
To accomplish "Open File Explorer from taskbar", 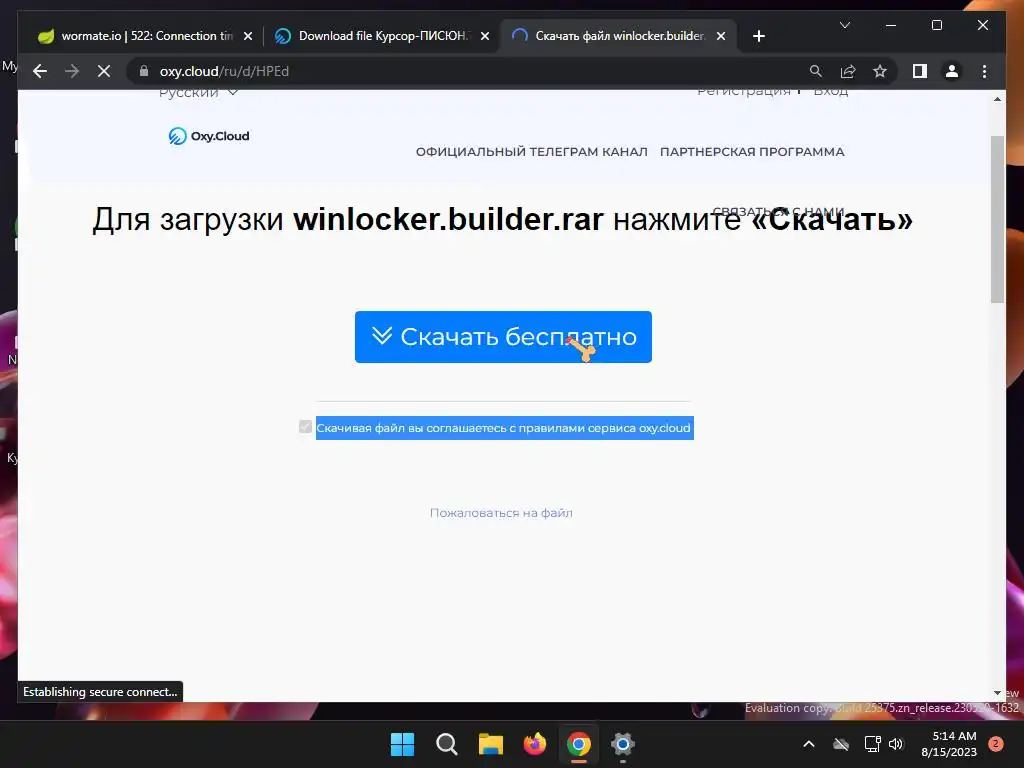I will pos(490,744).
